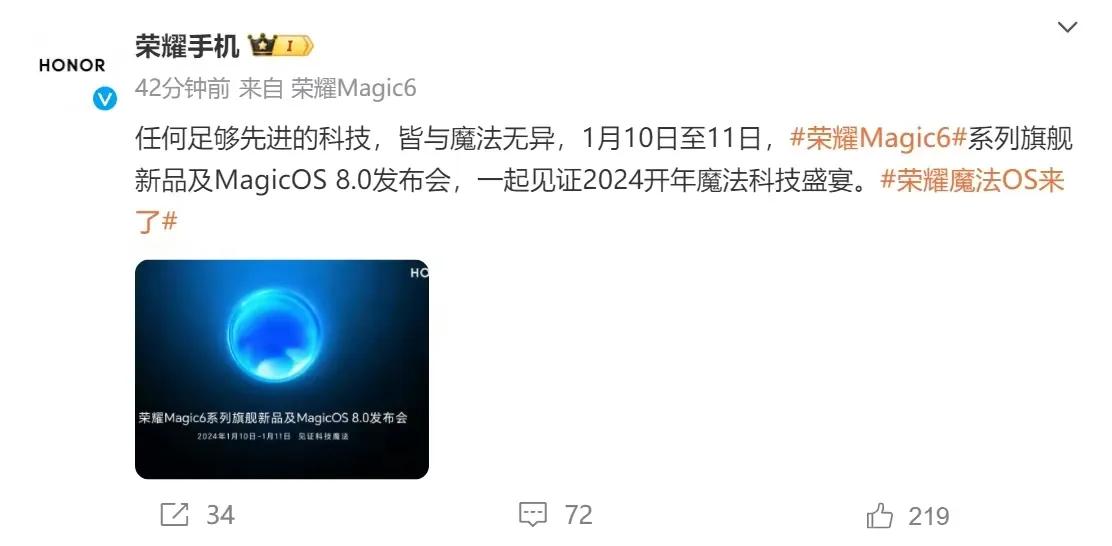This screenshot has height=546, width=1112.
Task: Click the 荣耀Magic6 source device link
Action: tap(354, 89)
